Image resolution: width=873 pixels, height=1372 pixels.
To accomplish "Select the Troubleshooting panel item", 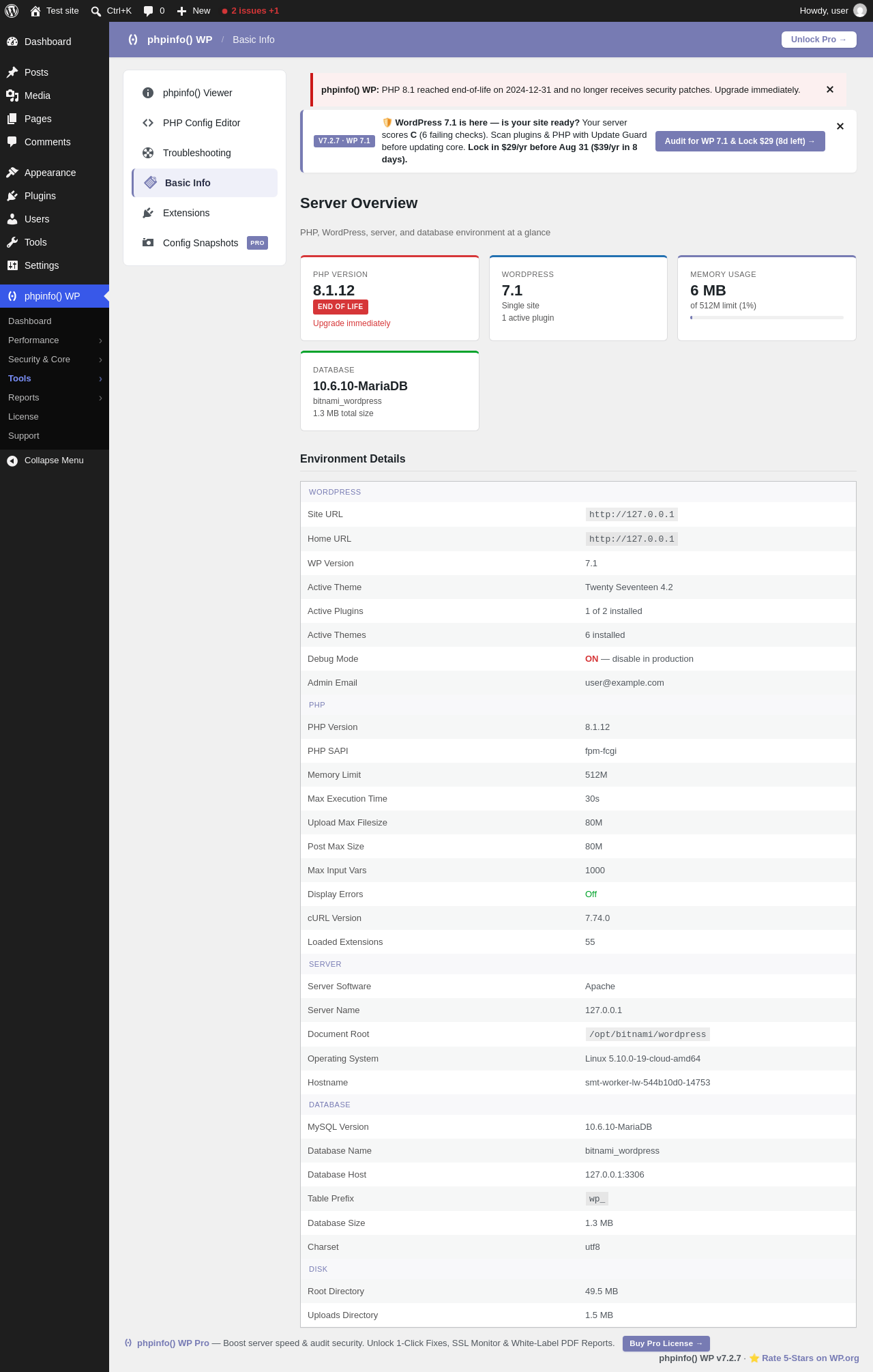I will 205,153.
